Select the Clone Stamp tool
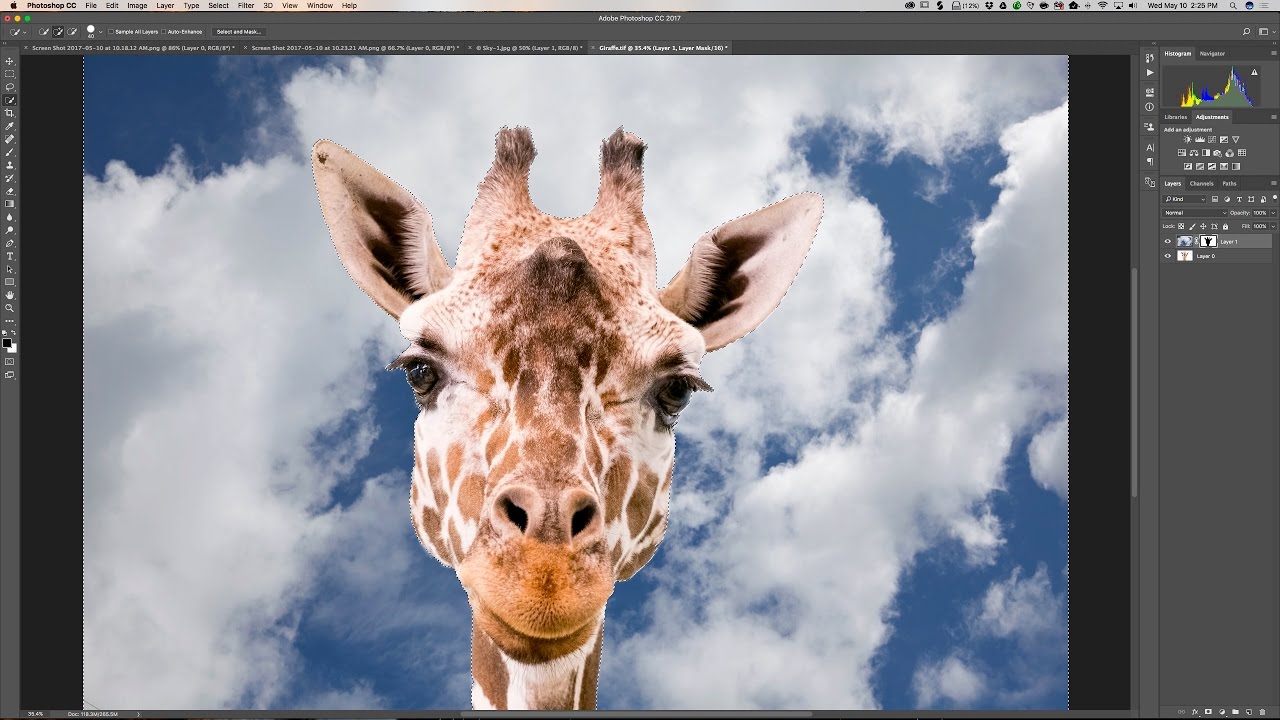The height and width of the screenshot is (720, 1280). tap(10, 165)
